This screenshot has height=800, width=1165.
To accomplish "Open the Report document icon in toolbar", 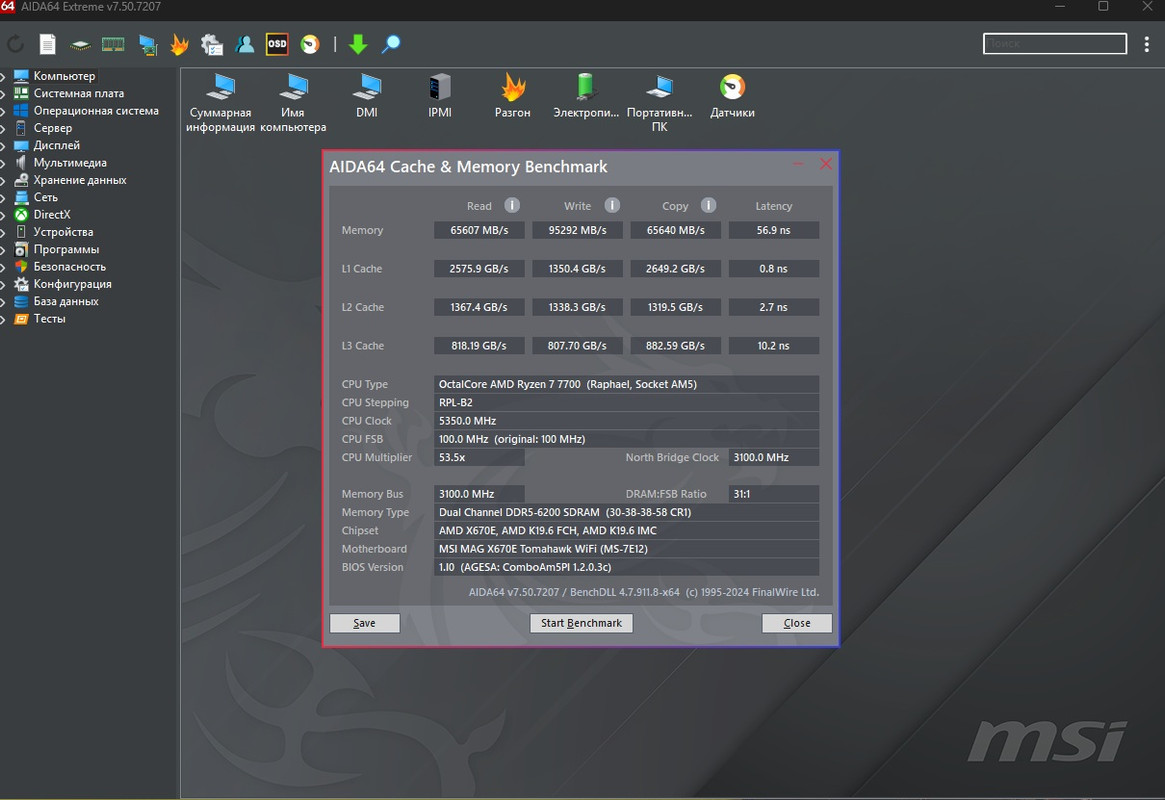I will pyautogui.click(x=48, y=45).
